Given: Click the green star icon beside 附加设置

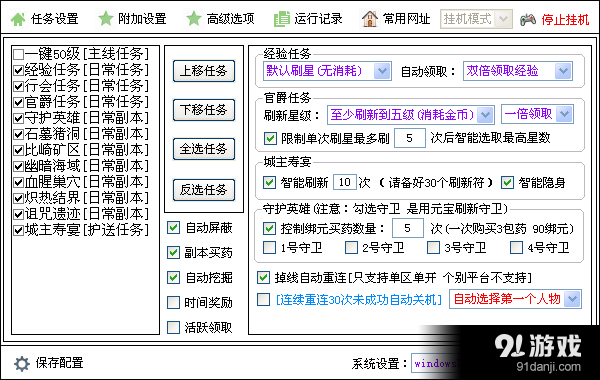Looking at the screenshot, I should [x=106, y=18].
